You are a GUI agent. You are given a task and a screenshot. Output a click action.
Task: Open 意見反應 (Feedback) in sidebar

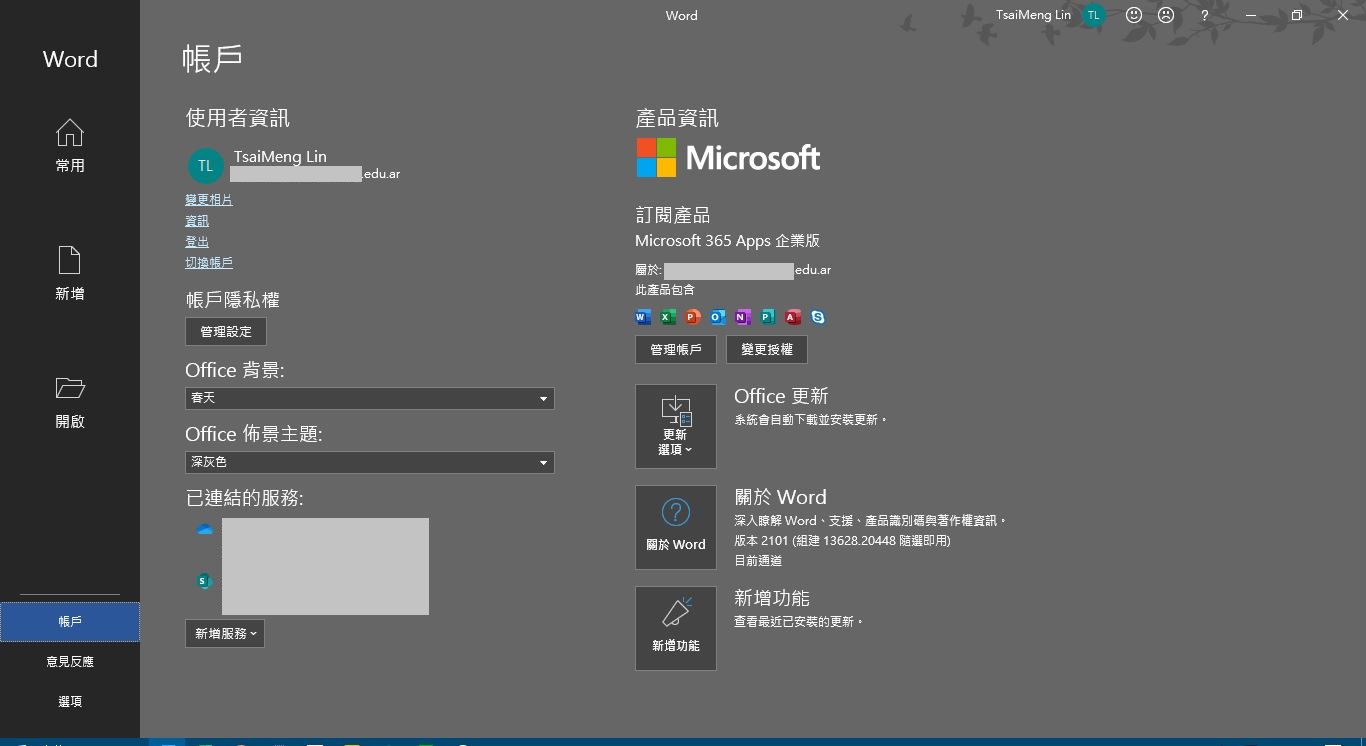coord(70,662)
